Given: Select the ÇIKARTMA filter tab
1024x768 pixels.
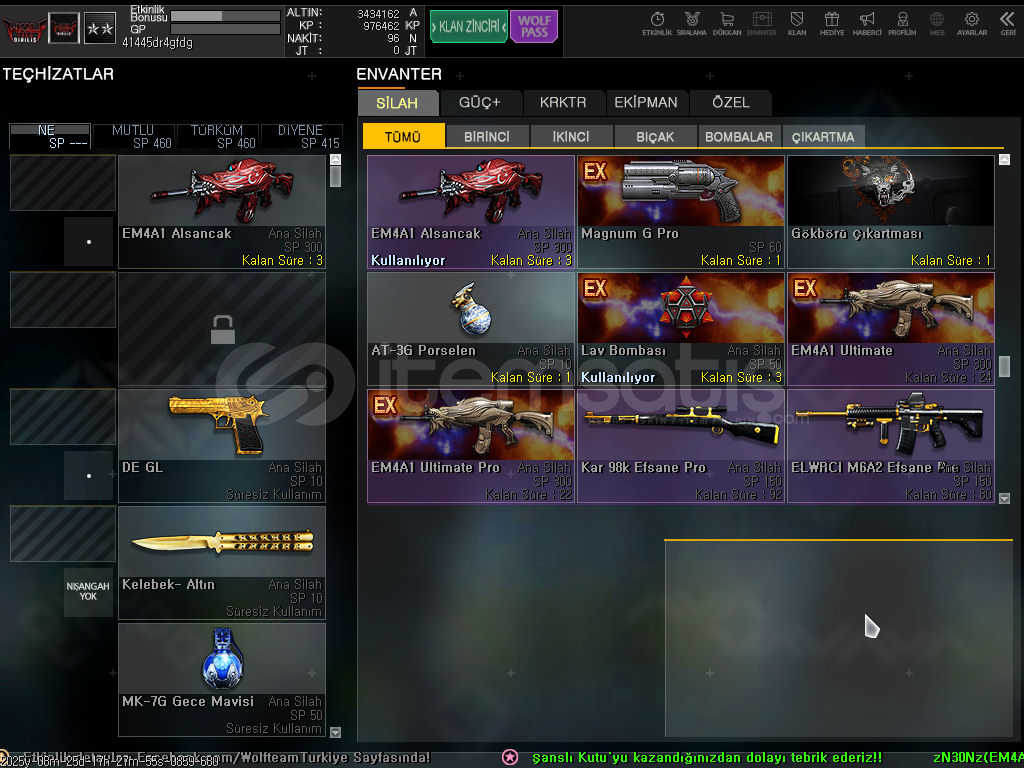Looking at the screenshot, I should 823,136.
